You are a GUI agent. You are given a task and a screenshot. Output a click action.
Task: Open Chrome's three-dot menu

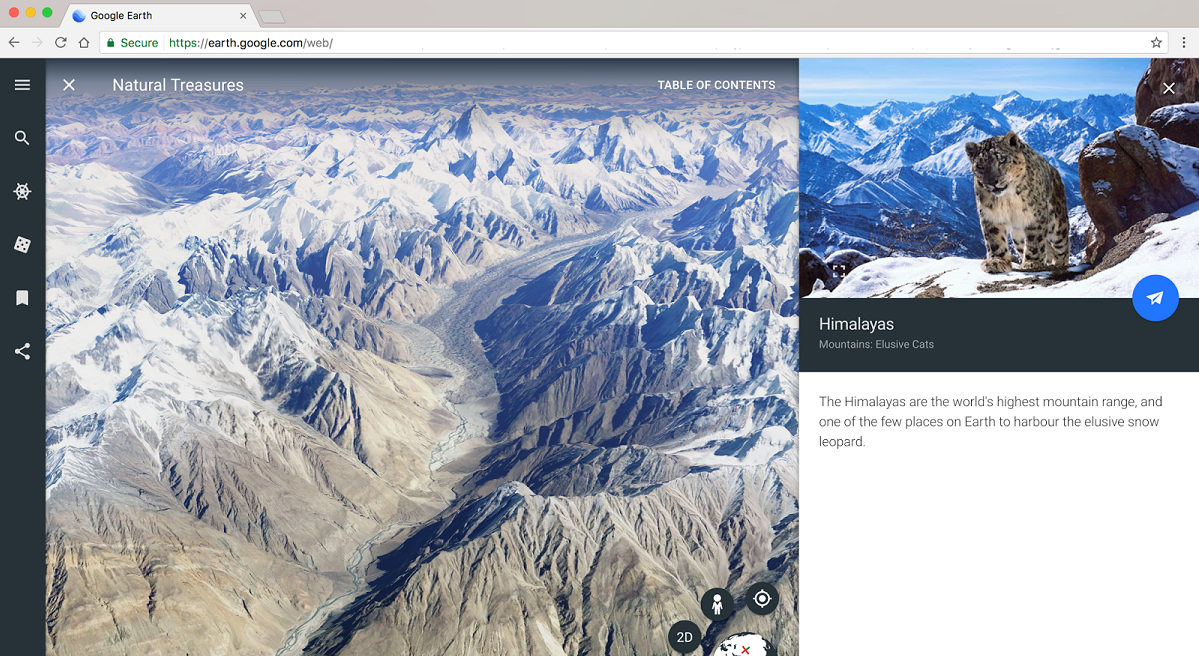1184,43
